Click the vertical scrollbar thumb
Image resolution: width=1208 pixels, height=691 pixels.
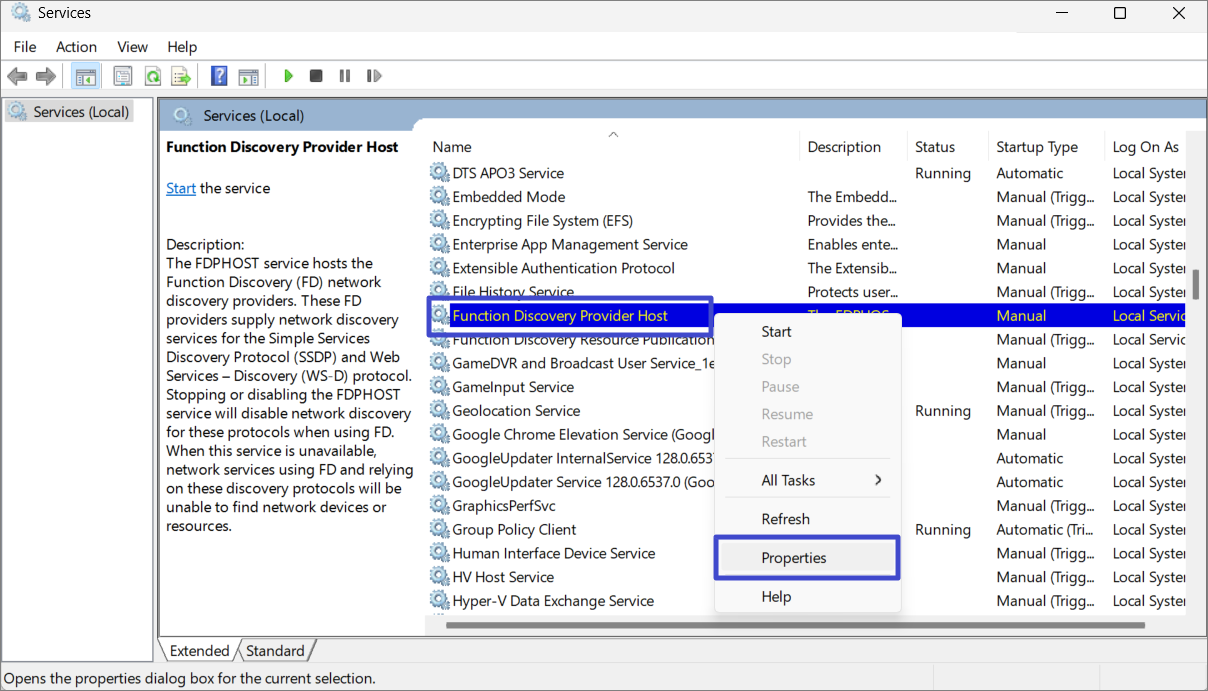(x=1195, y=283)
